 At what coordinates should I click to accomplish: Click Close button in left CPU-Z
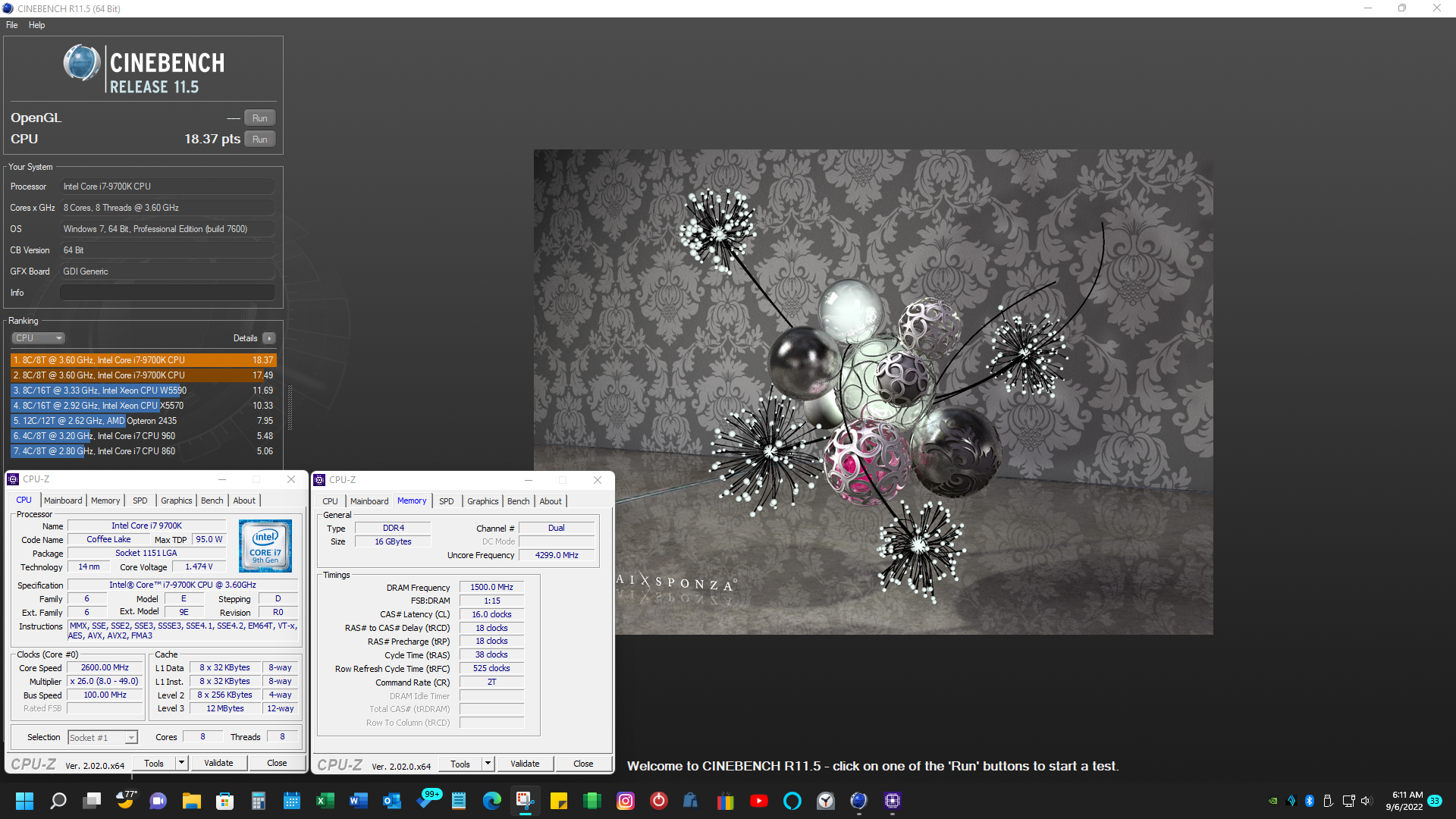click(x=277, y=764)
